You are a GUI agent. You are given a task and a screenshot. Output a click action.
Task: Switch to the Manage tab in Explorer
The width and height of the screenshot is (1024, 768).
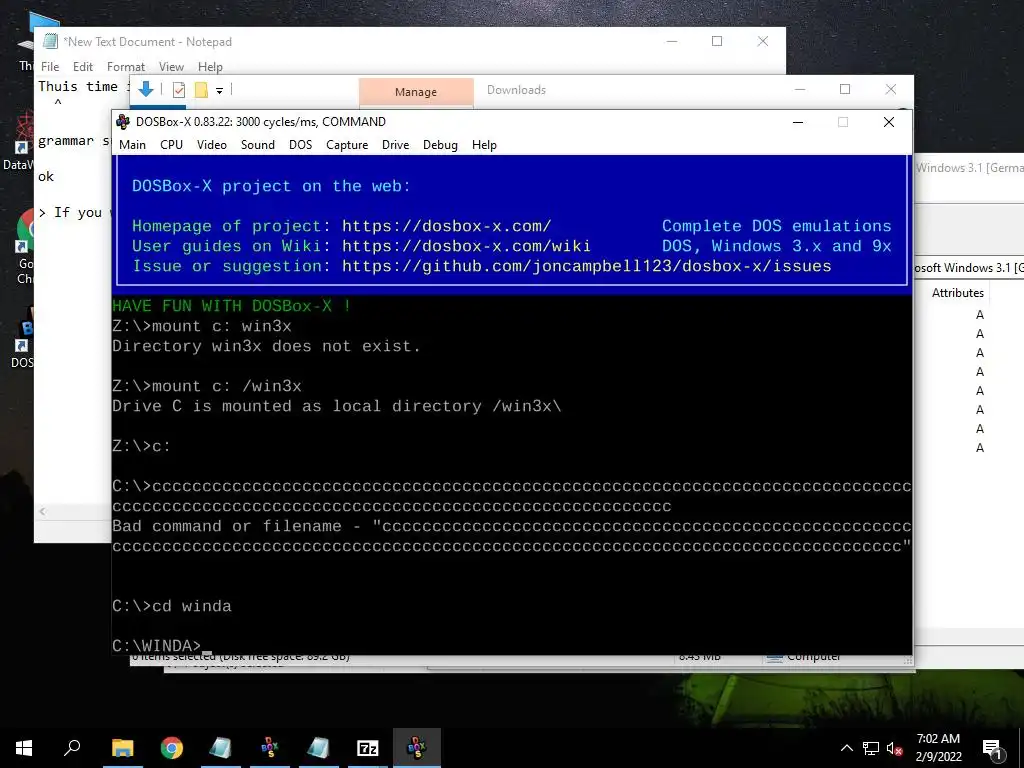[416, 92]
